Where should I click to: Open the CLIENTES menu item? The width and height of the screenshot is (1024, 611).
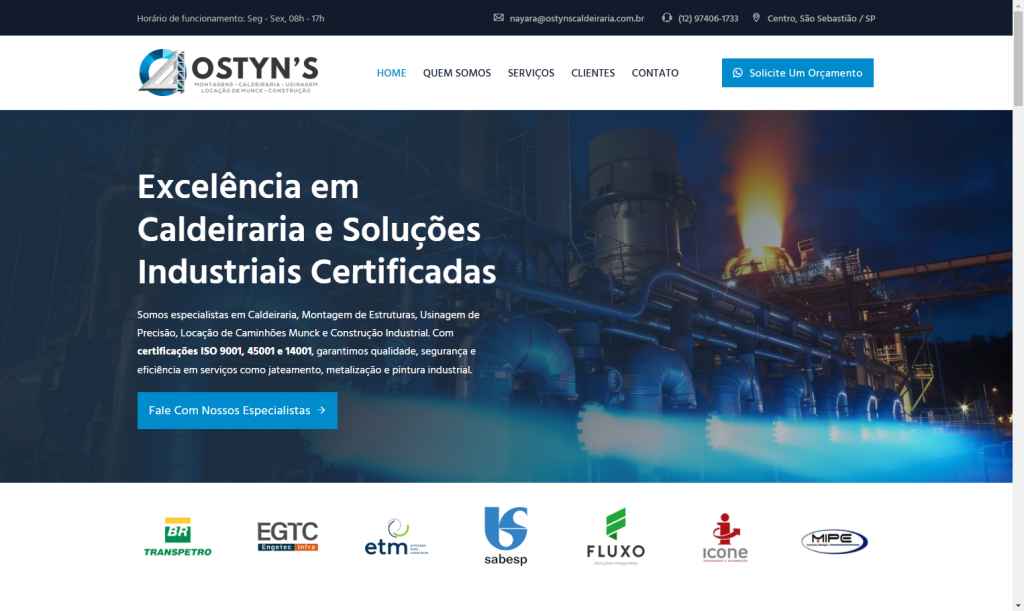click(593, 73)
